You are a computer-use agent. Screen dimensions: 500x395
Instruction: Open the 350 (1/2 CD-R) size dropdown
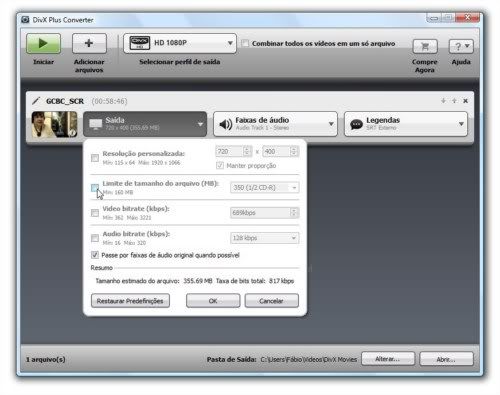pyautogui.click(x=264, y=187)
